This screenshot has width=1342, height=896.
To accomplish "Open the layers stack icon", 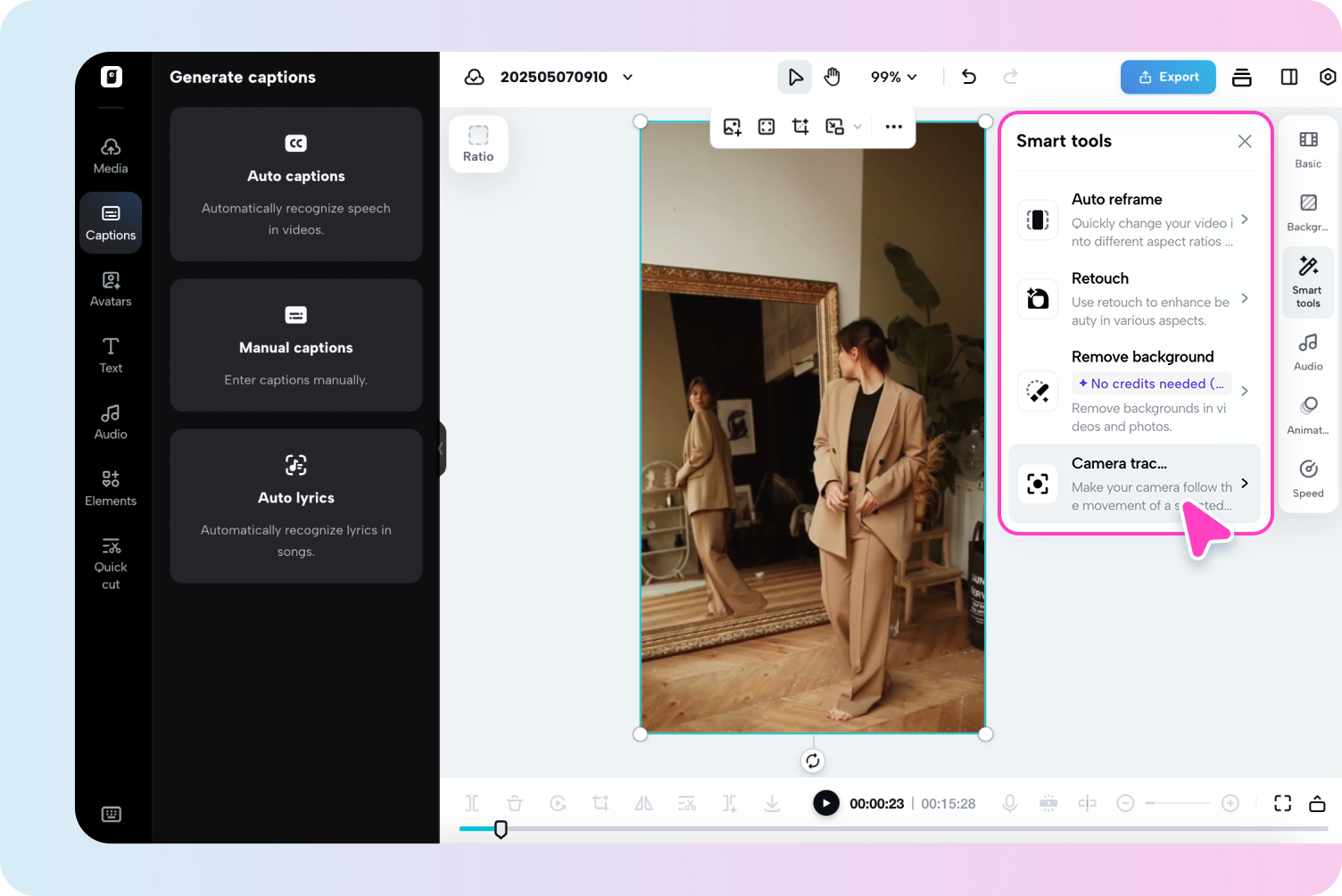I will [1241, 78].
